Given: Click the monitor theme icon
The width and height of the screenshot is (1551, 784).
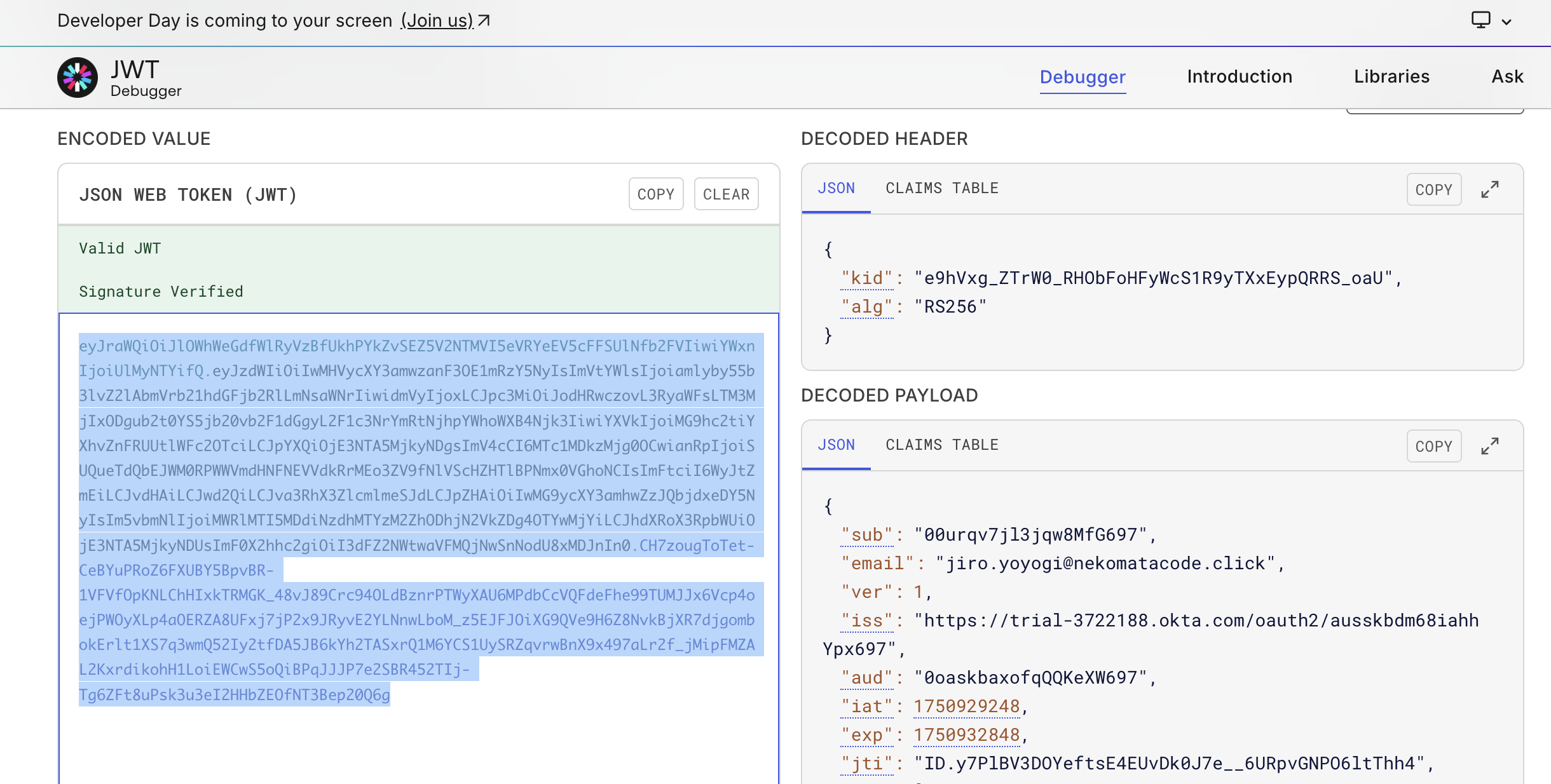Looking at the screenshot, I should coord(1480,20).
